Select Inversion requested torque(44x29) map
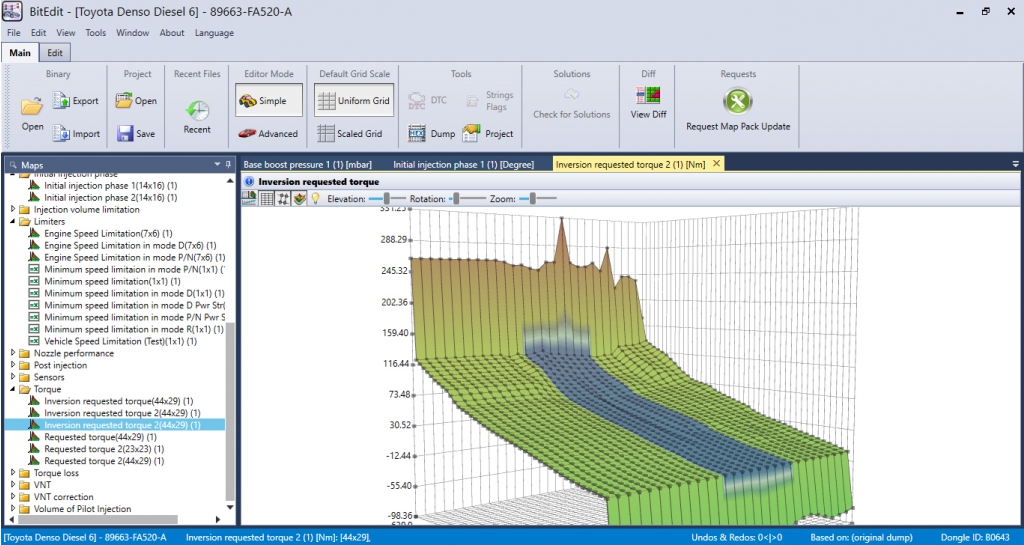 [119, 401]
